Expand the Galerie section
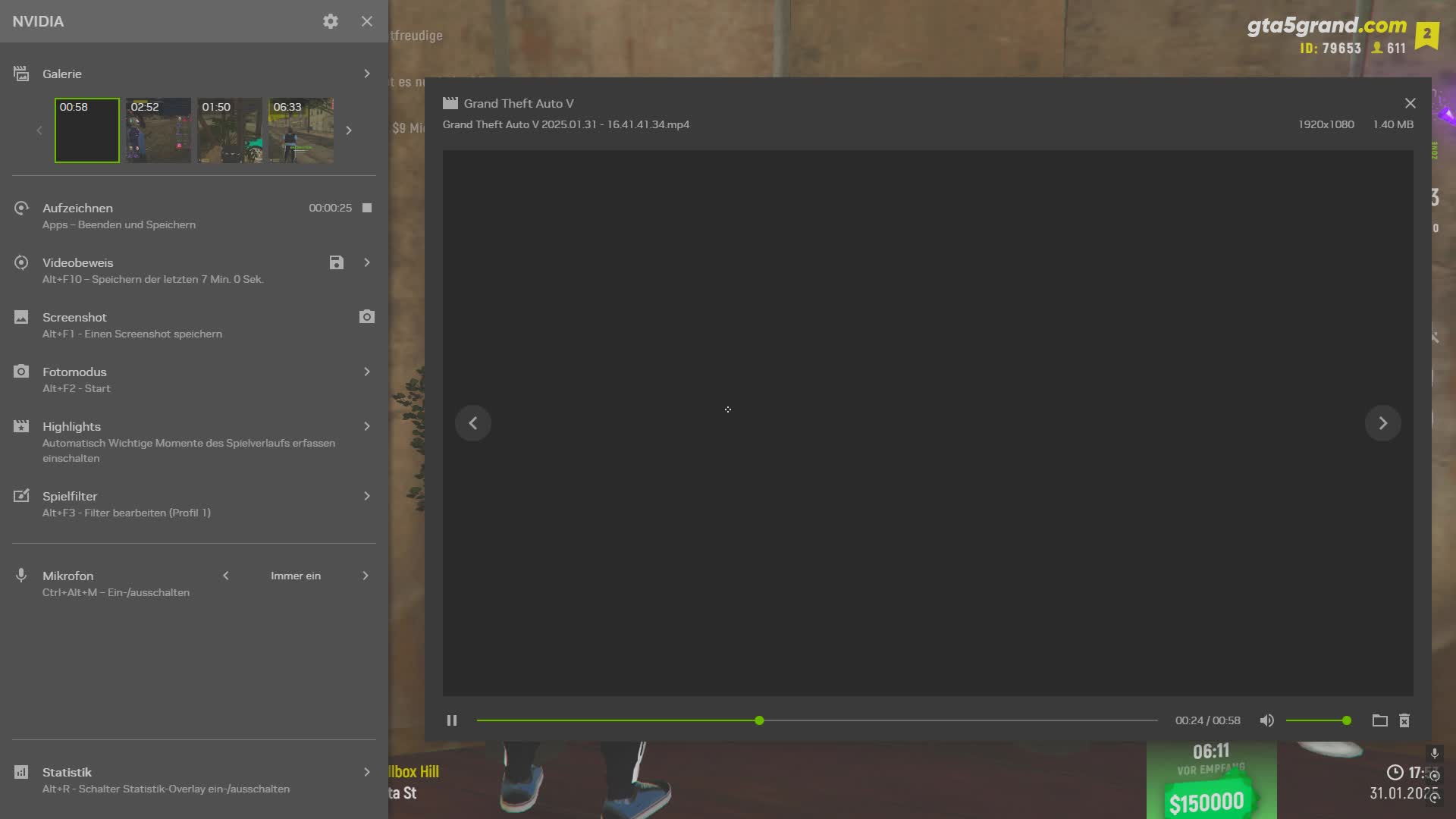This screenshot has height=819, width=1456. (x=367, y=74)
